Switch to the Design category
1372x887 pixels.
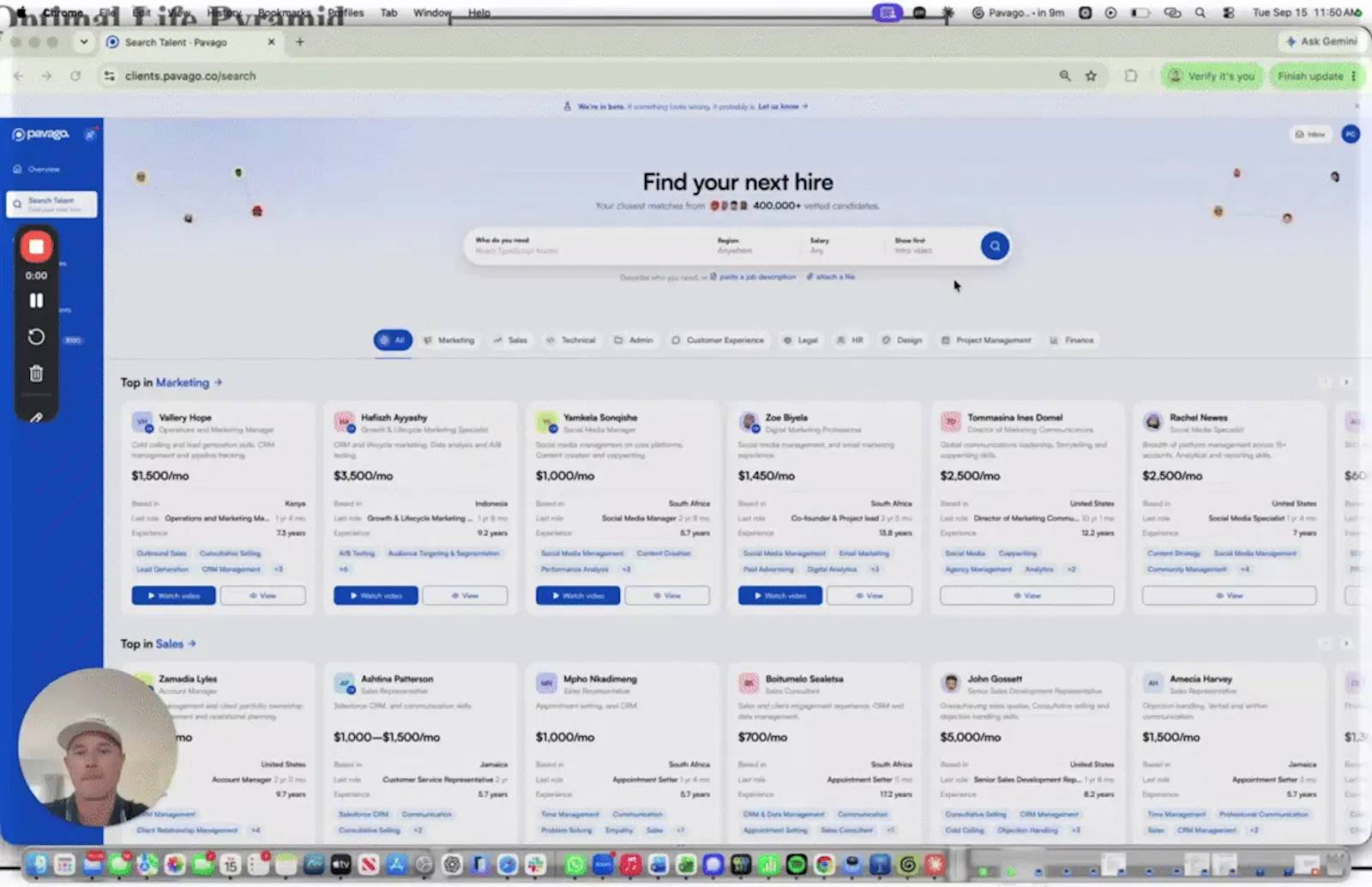point(902,341)
